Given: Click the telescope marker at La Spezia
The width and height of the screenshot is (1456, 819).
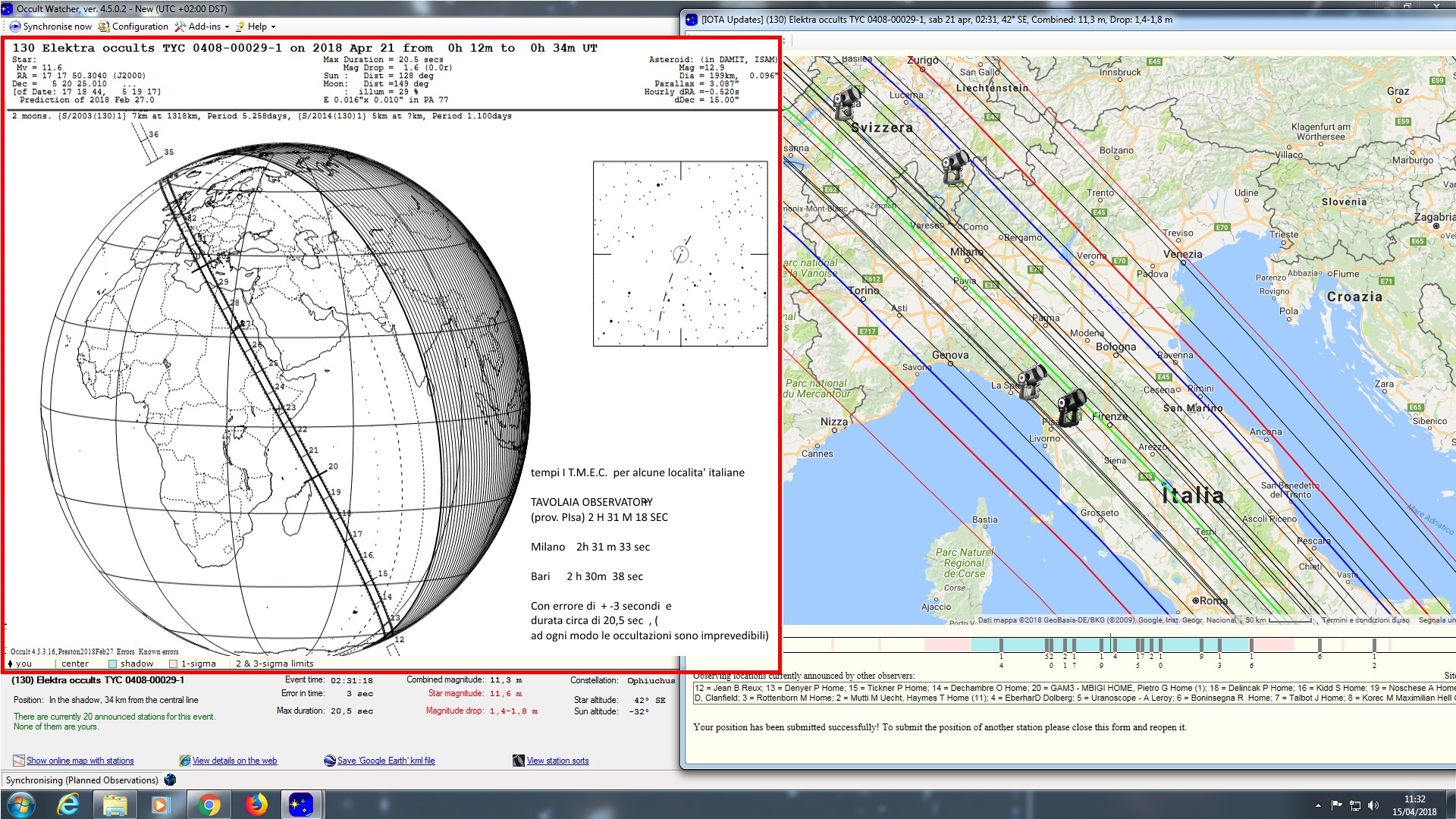Looking at the screenshot, I should pyautogui.click(x=1031, y=381).
